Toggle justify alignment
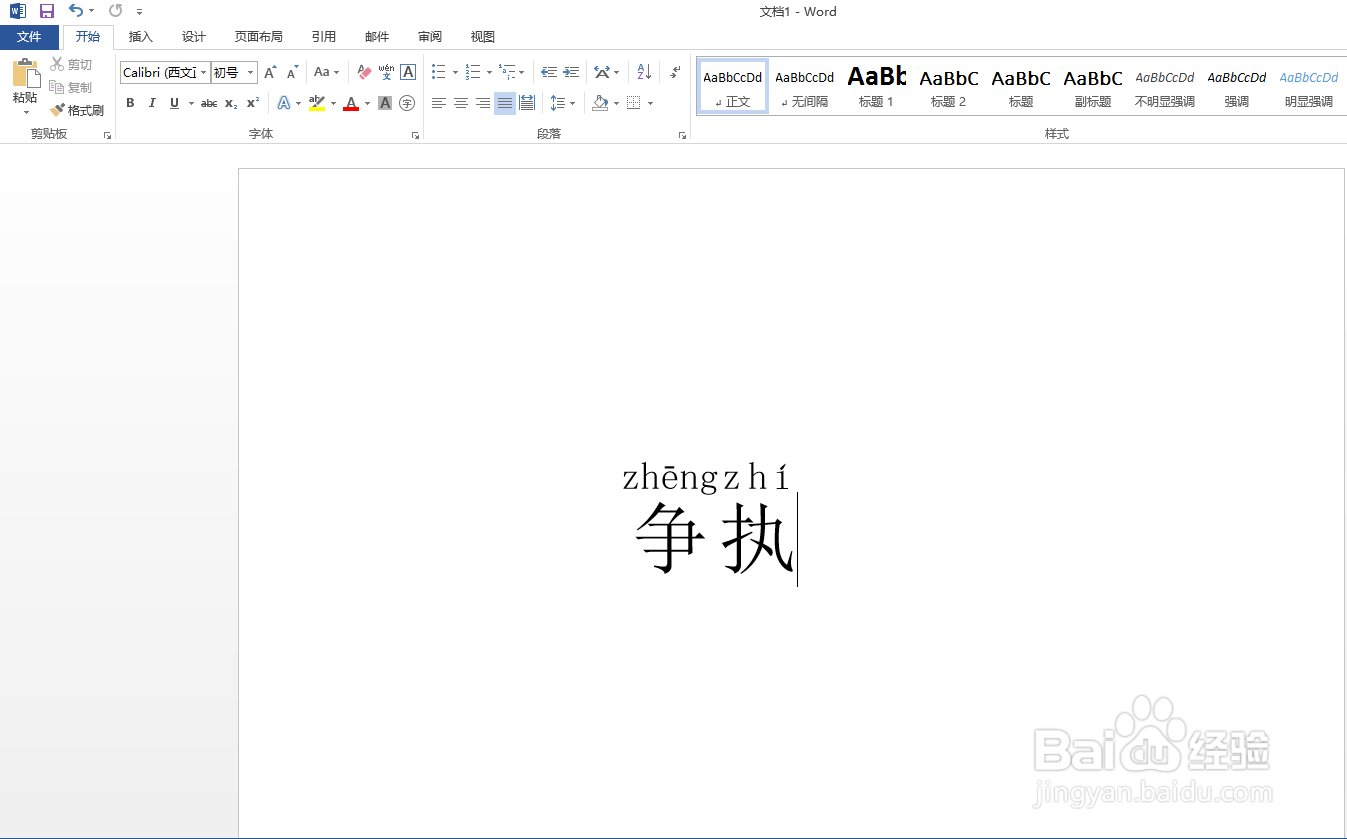This screenshot has width=1347, height=839. coord(505,103)
